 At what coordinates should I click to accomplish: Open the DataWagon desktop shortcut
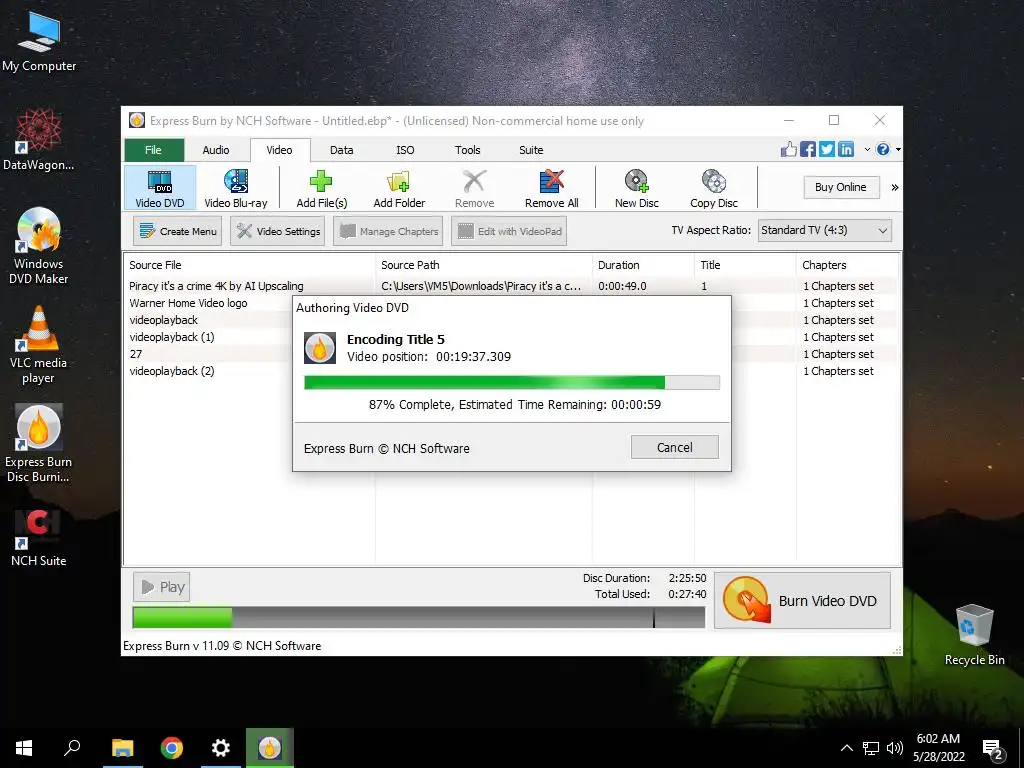(39, 140)
